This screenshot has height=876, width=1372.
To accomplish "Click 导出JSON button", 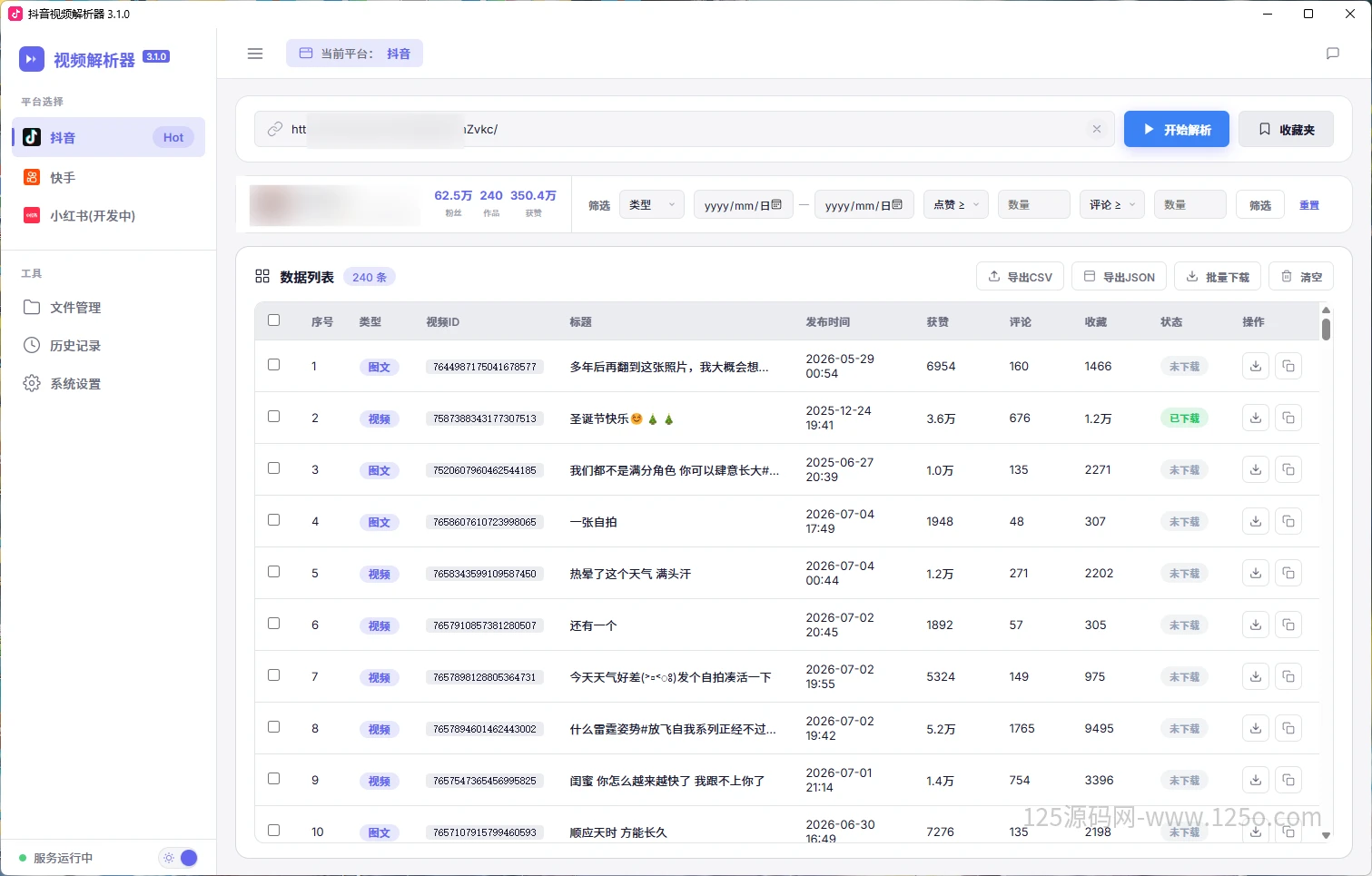I will (x=1120, y=277).
